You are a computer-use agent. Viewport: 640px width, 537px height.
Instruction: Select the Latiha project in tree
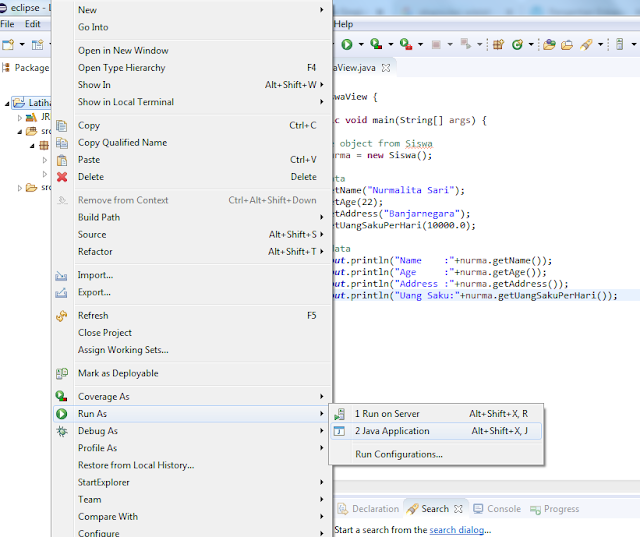[32, 102]
